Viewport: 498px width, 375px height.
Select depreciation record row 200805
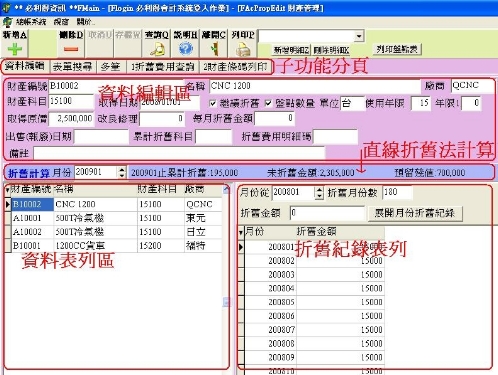click(x=311, y=302)
